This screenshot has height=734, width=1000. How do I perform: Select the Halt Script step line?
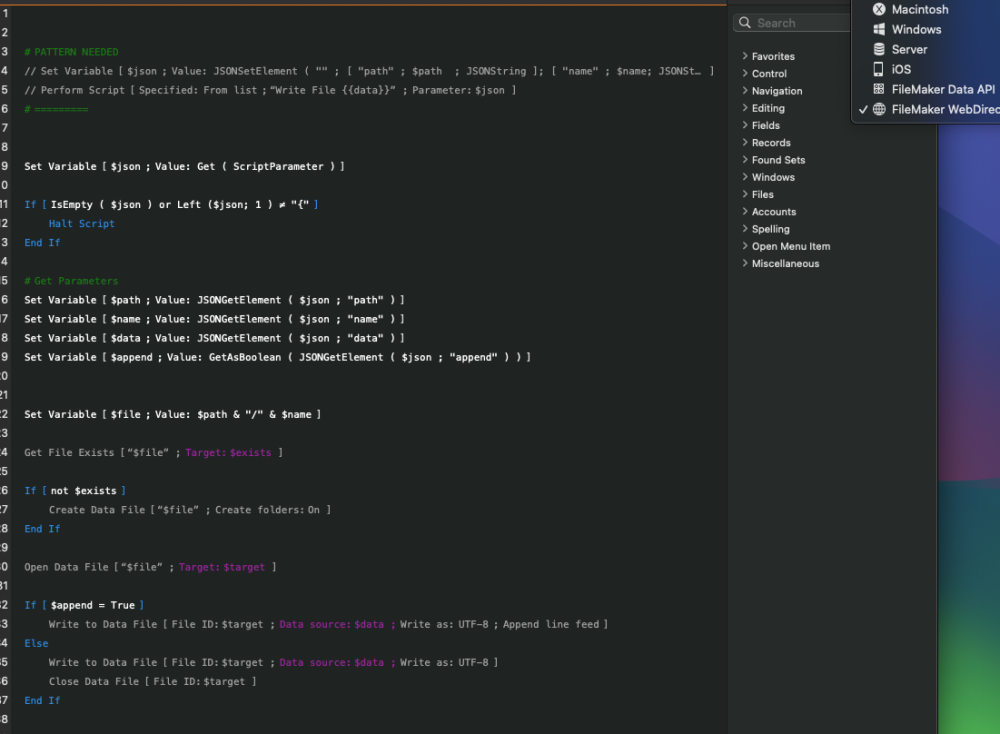click(x=82, y=224)
